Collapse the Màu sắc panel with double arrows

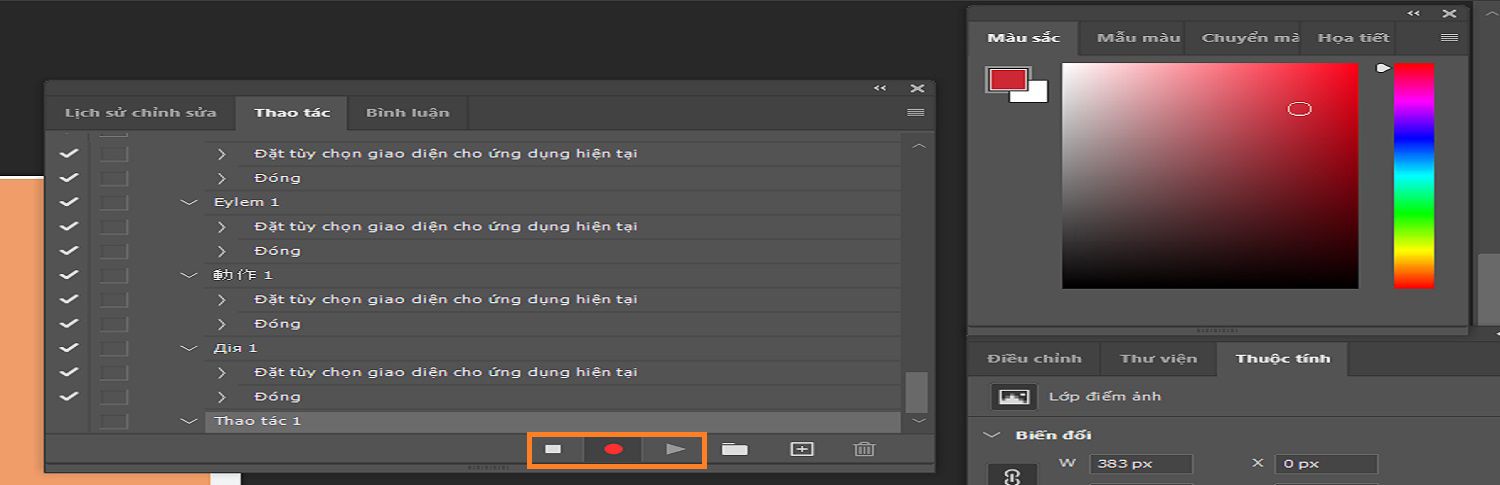click(1413, 13)
